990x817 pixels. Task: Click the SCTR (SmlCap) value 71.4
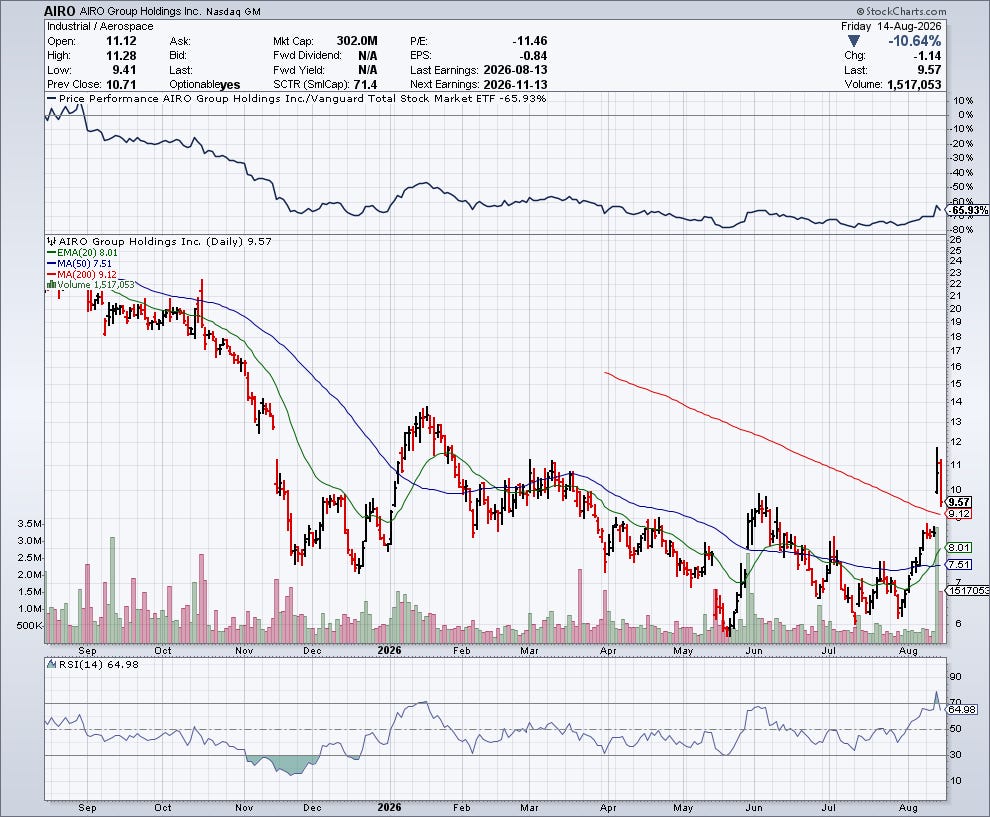pyautogui.click(x=366, y=84)
